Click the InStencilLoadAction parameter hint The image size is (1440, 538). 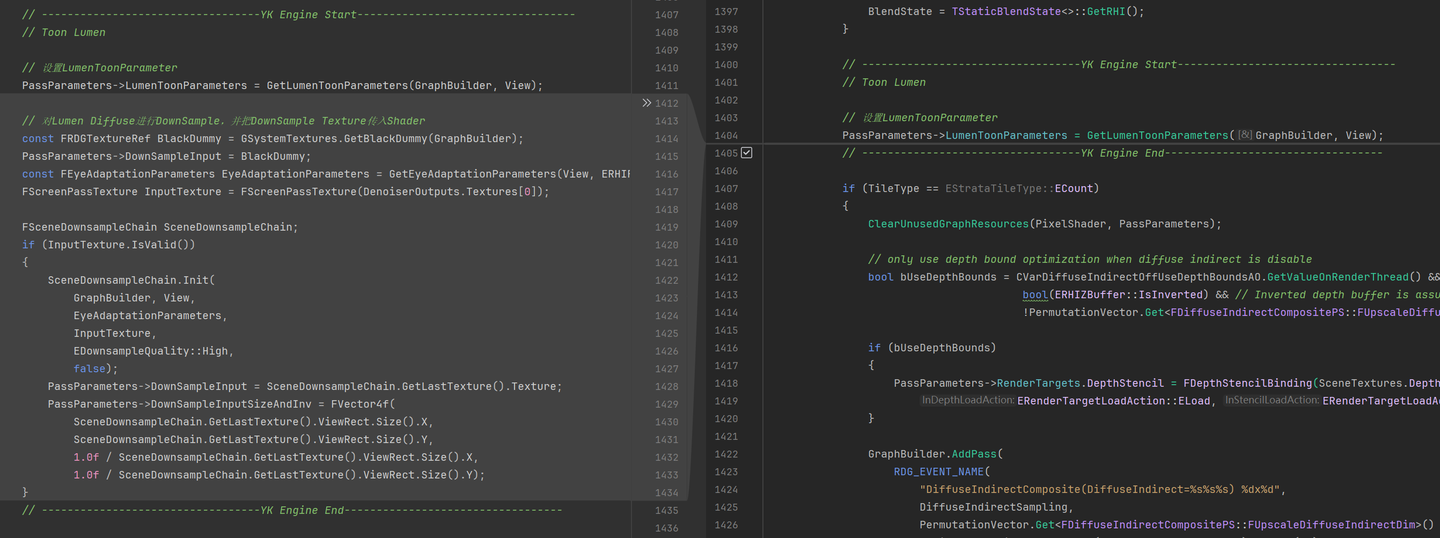coord(1271,401)
